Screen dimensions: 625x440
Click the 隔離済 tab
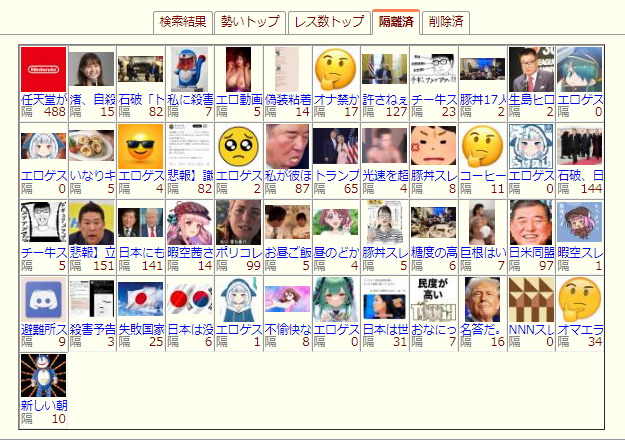396,22
